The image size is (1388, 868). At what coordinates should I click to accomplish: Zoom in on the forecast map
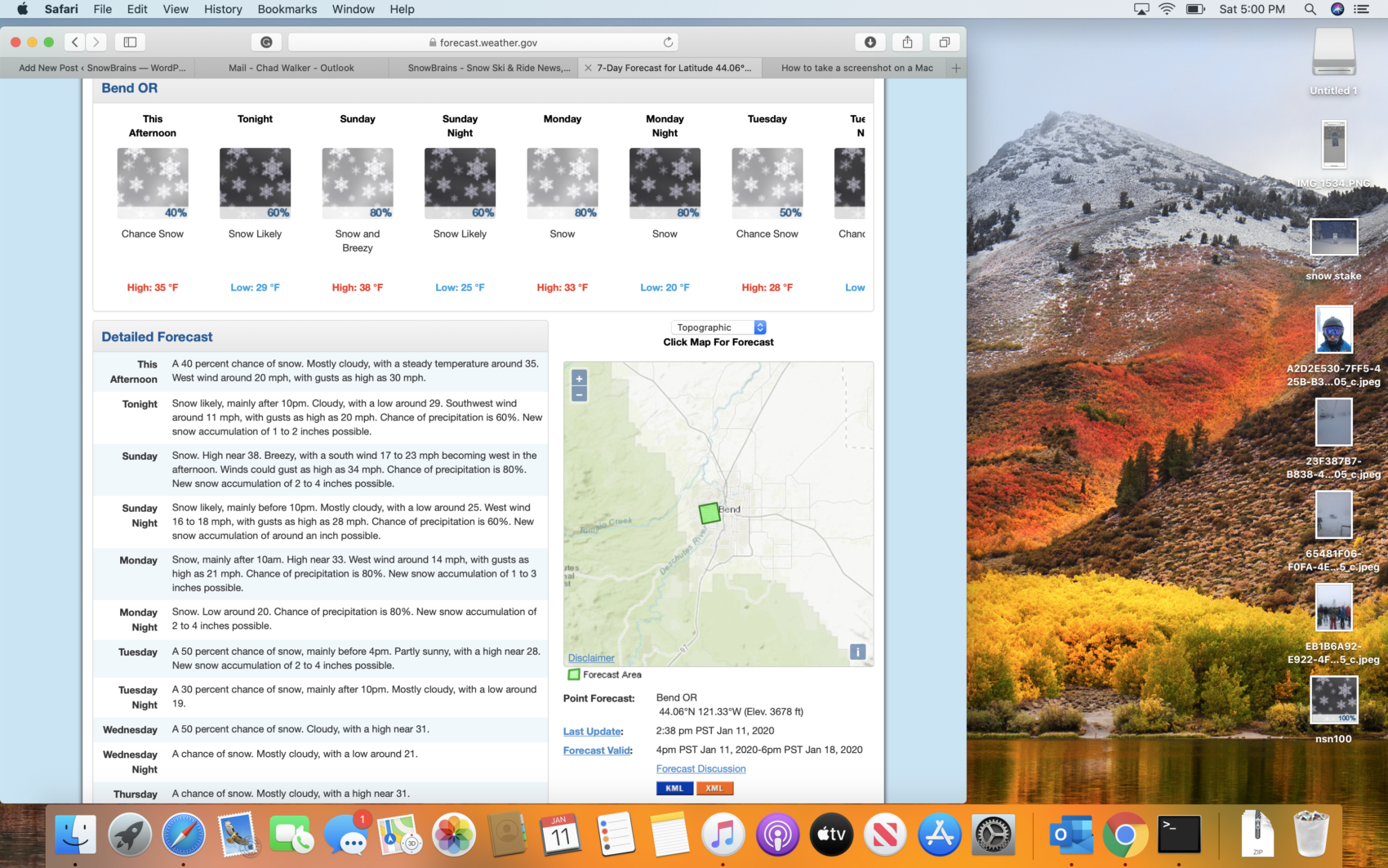(579, 378)
